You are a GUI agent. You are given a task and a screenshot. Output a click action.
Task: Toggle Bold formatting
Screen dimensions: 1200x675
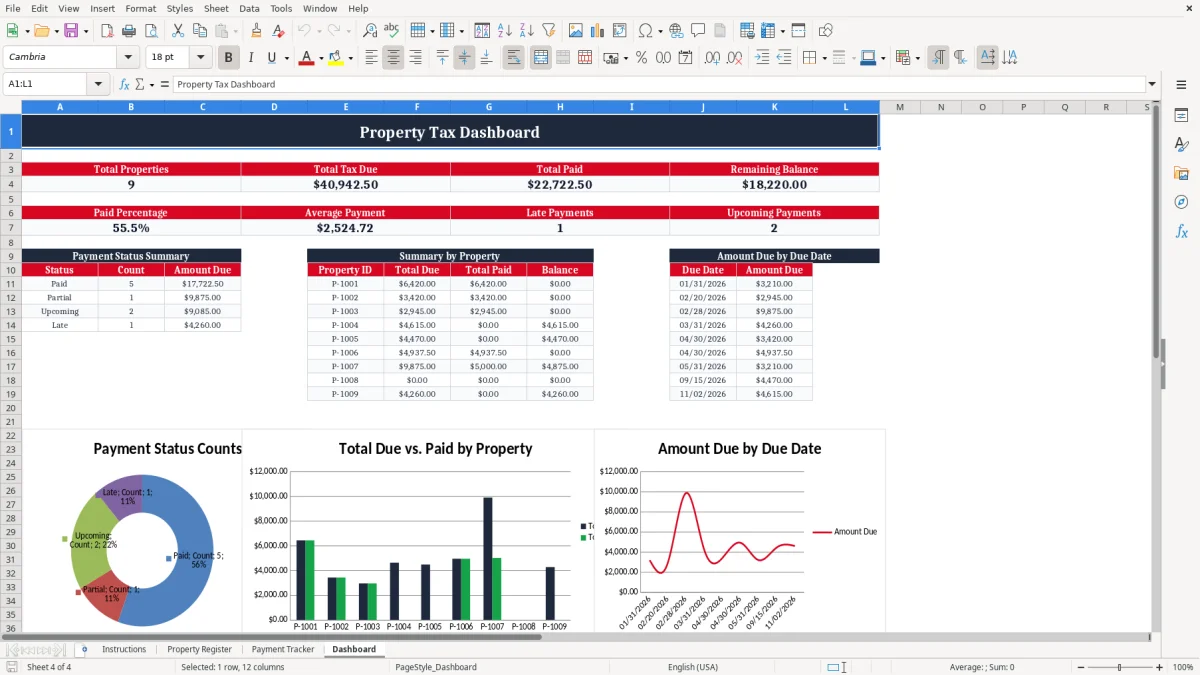[229, 58]
